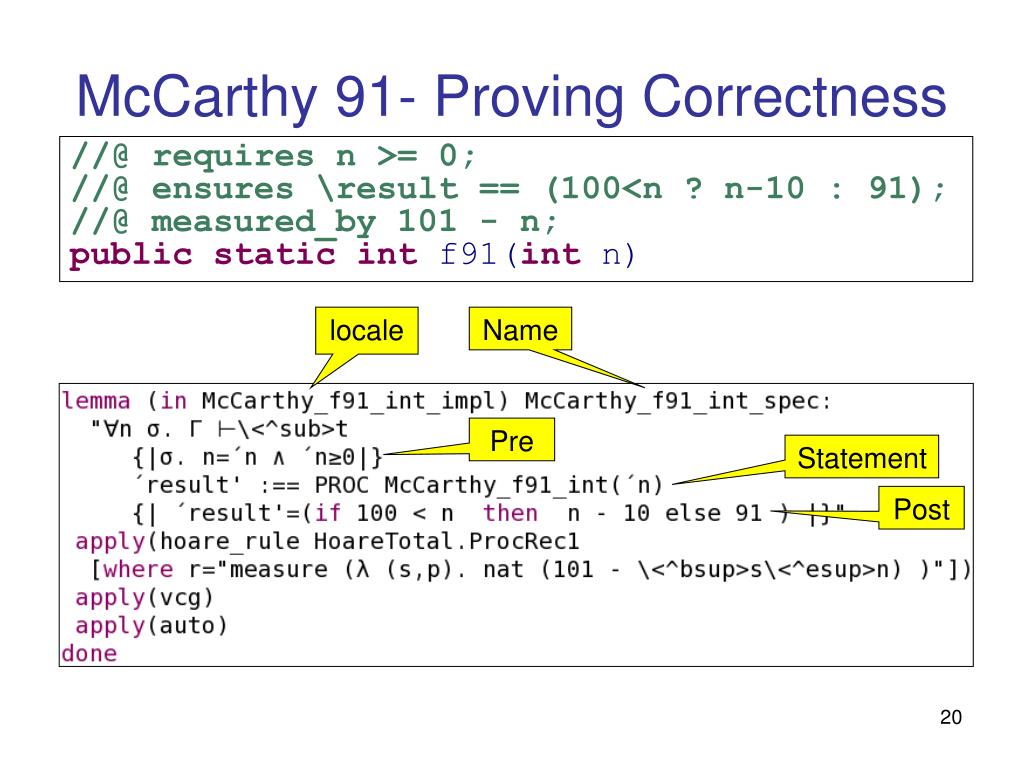Click 'public static int f91(int n)' signature
The height and width of the screenshot is (768, 1024).
(x=352, y=255)
